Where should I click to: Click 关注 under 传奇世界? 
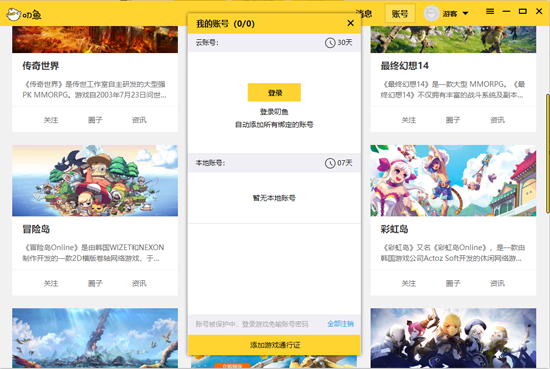(x=51, y=120)
